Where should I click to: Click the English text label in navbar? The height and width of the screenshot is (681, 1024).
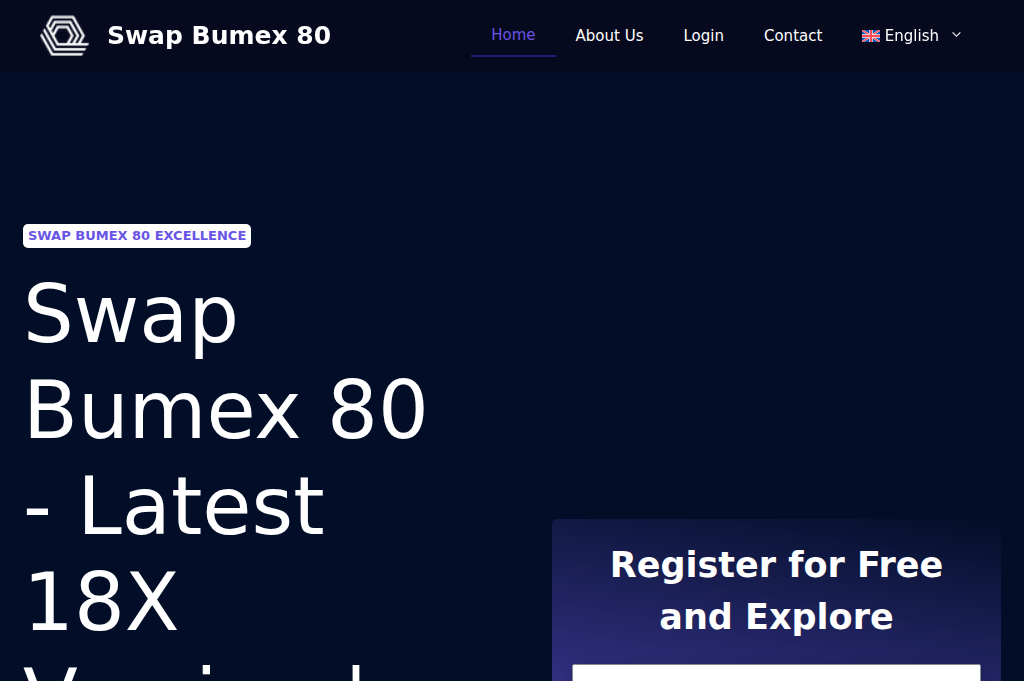point(912,35)
